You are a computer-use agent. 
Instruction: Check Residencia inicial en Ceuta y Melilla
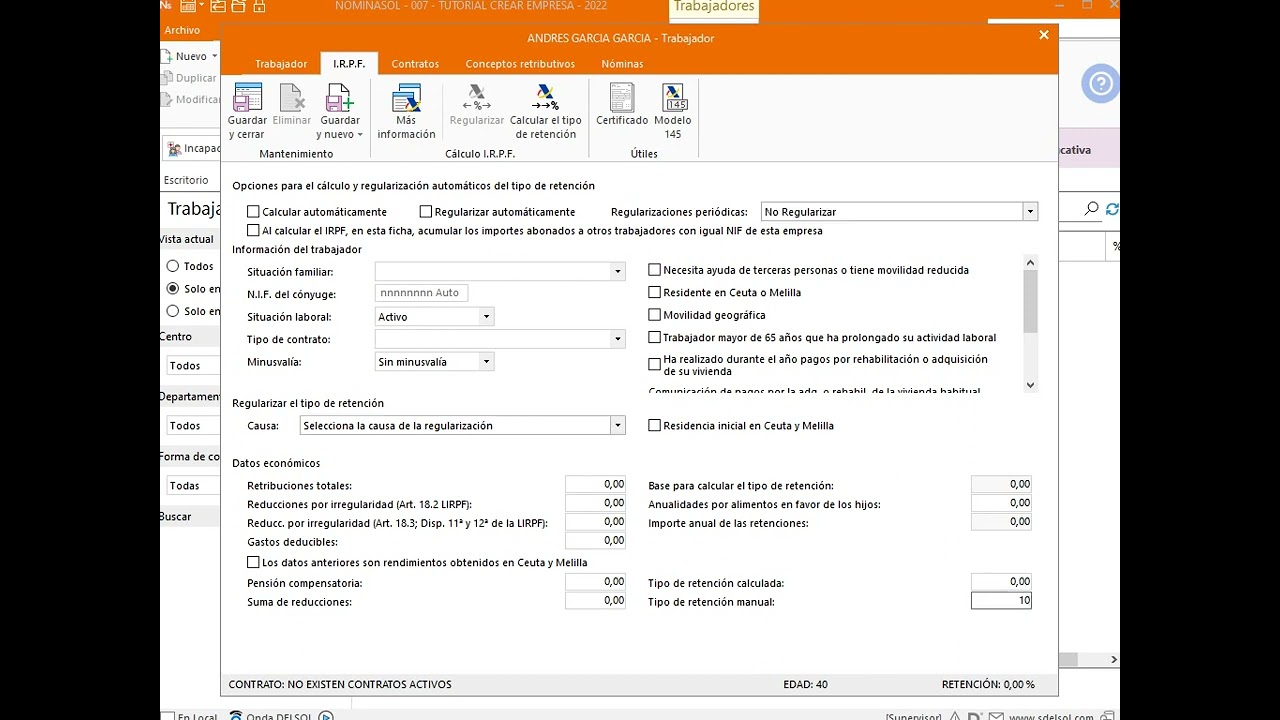click(x=655, y=425)
